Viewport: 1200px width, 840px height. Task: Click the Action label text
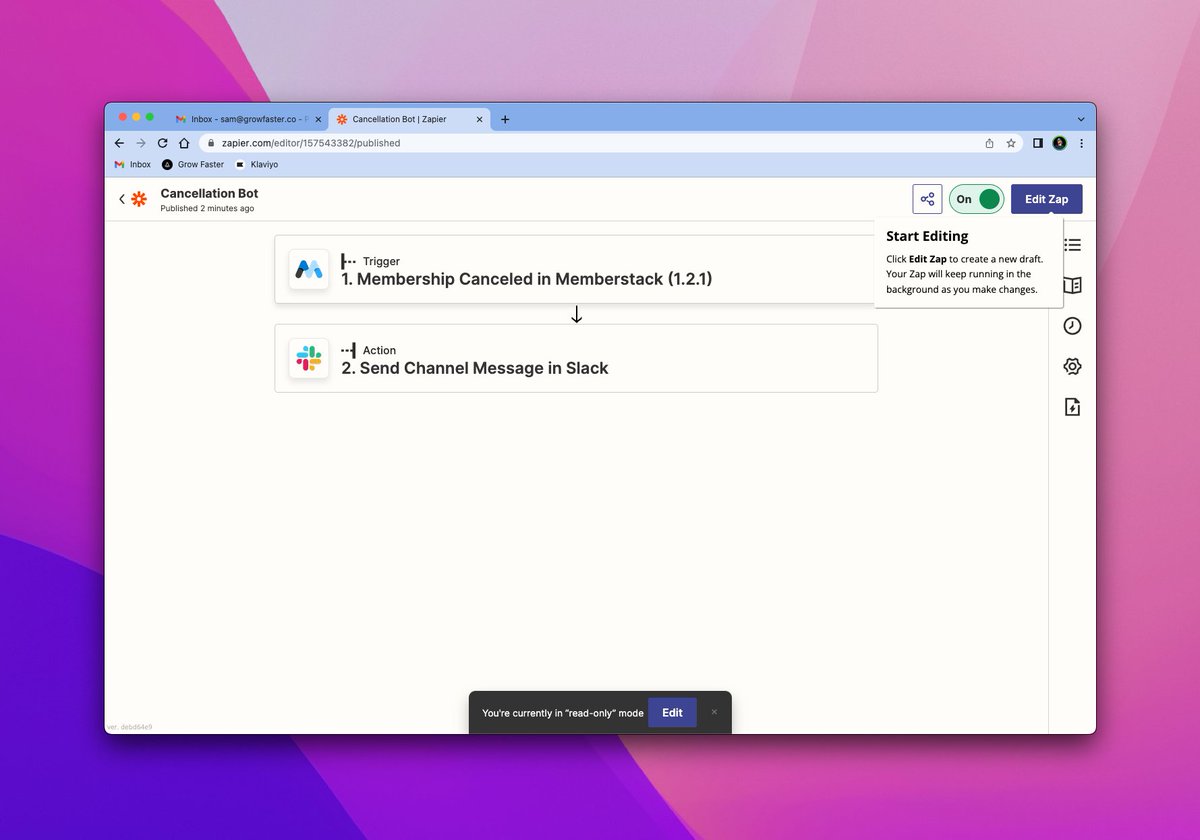coord(379,350)
